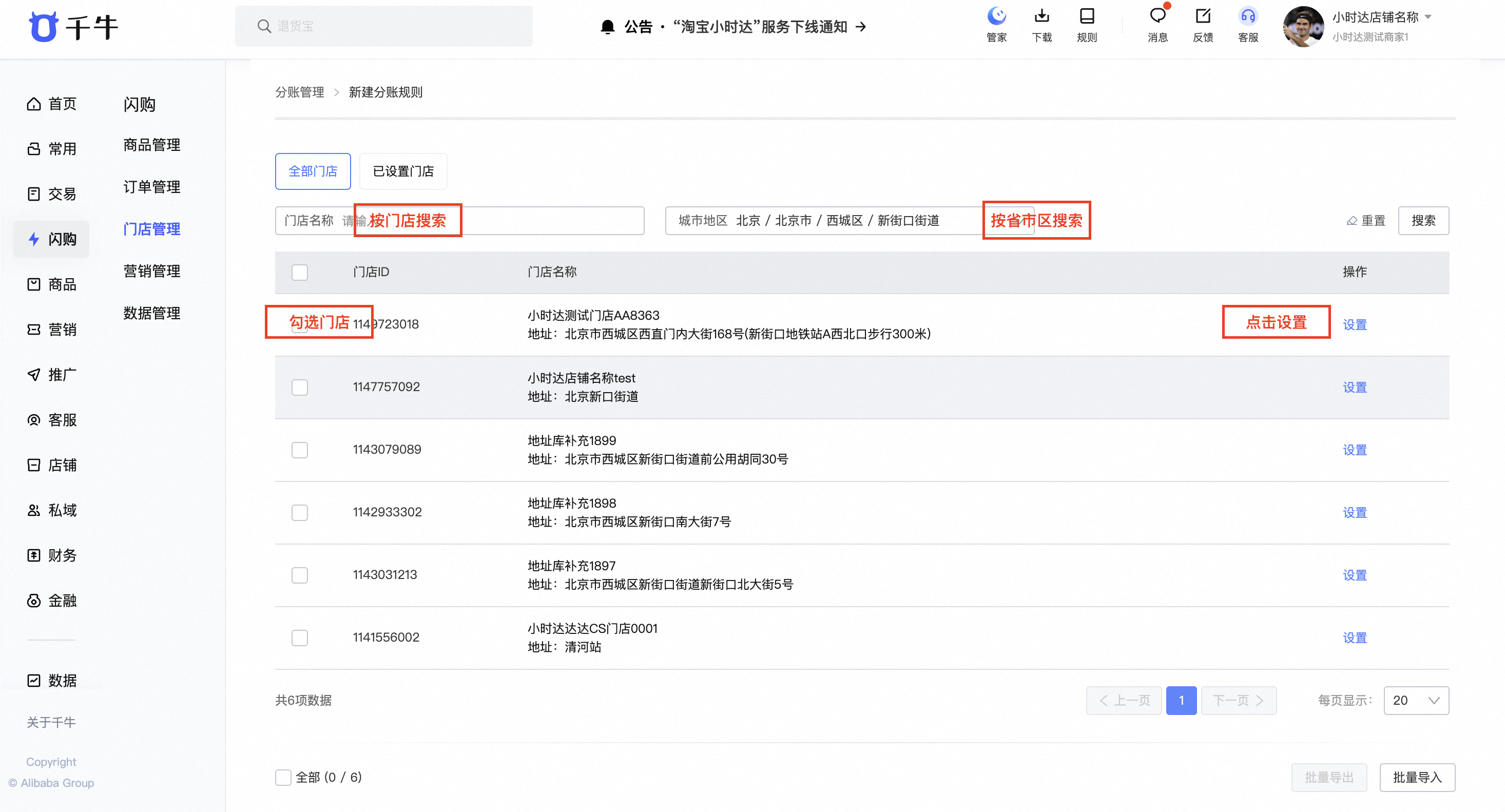Switch to the 已设置门店 tab

pos(403,172)
